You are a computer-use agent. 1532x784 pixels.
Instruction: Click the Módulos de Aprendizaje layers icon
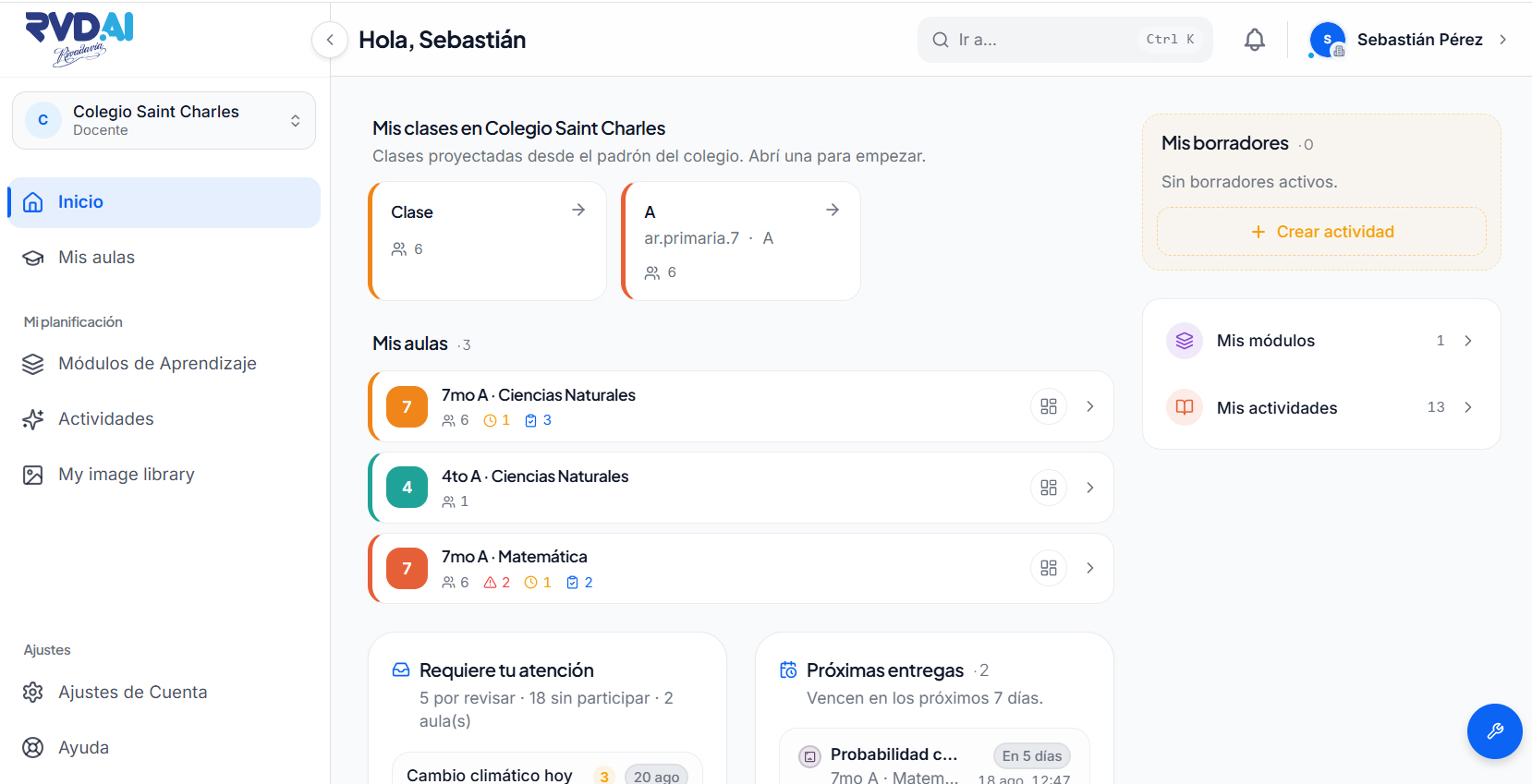pyautogui.click(x=33, y=364)
